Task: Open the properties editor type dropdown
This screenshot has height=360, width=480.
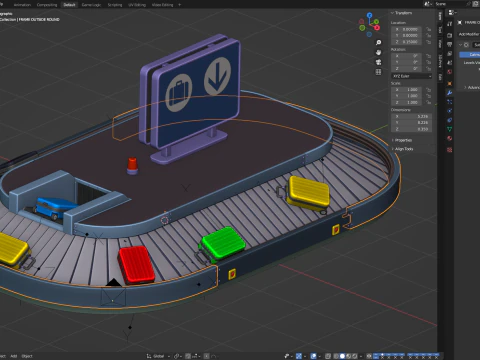Action: (x=452, y=12)
